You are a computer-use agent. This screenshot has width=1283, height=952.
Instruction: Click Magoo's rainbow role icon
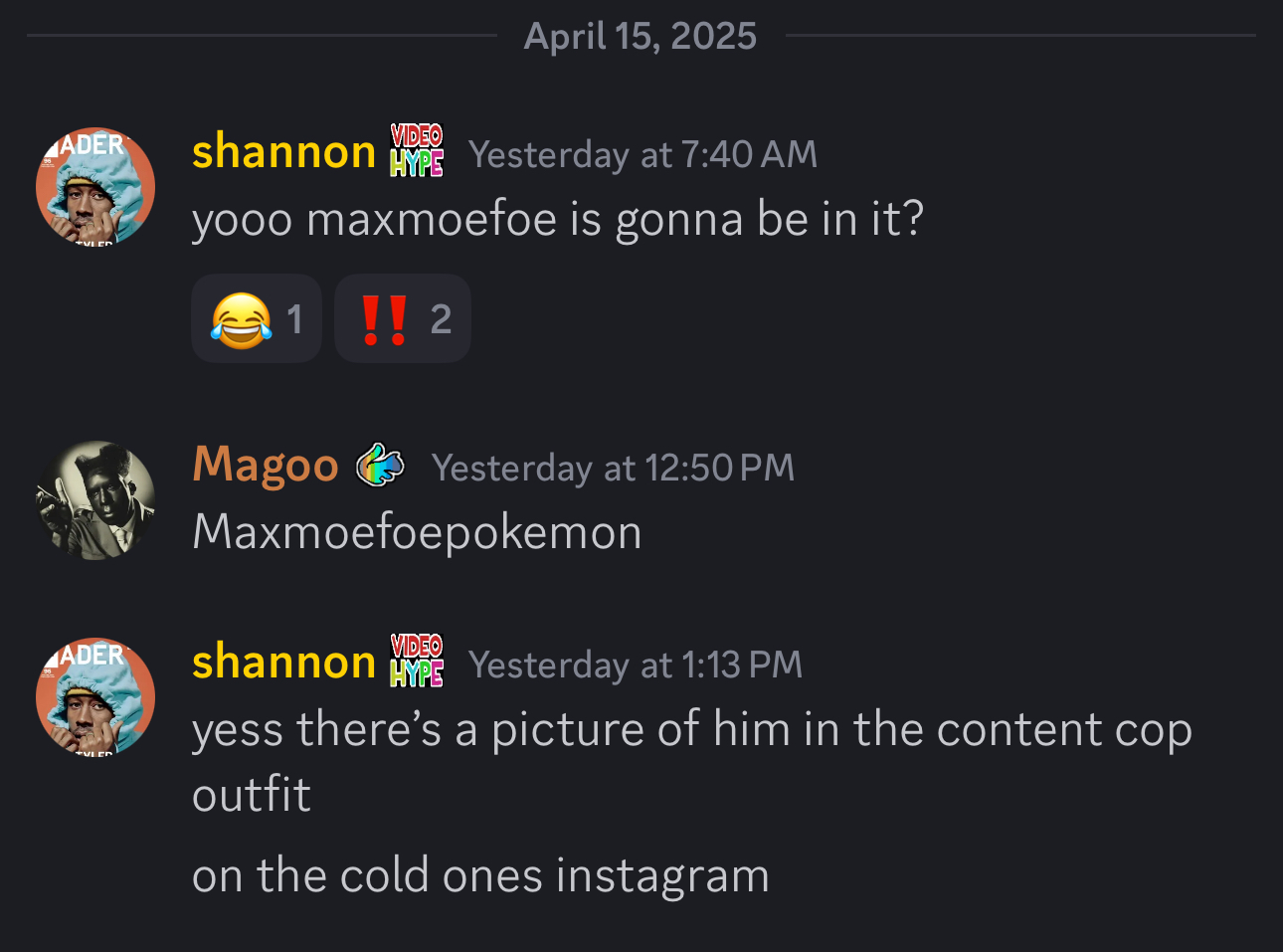click(380, 465)
